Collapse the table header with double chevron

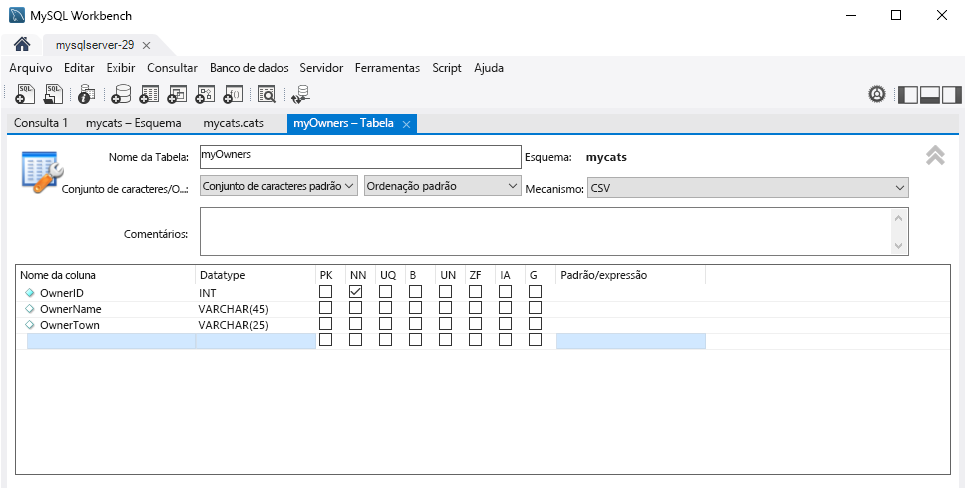click(935, 155)
